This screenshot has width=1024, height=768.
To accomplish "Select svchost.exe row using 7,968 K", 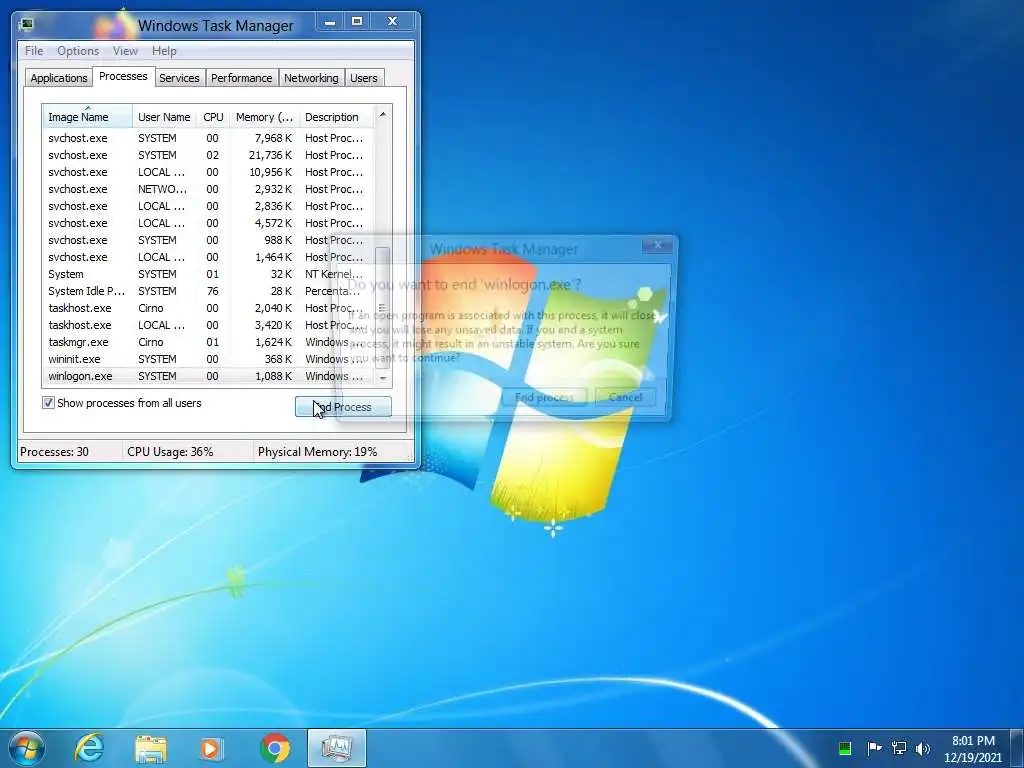I will pyautogui.click(x=208, y=138).
